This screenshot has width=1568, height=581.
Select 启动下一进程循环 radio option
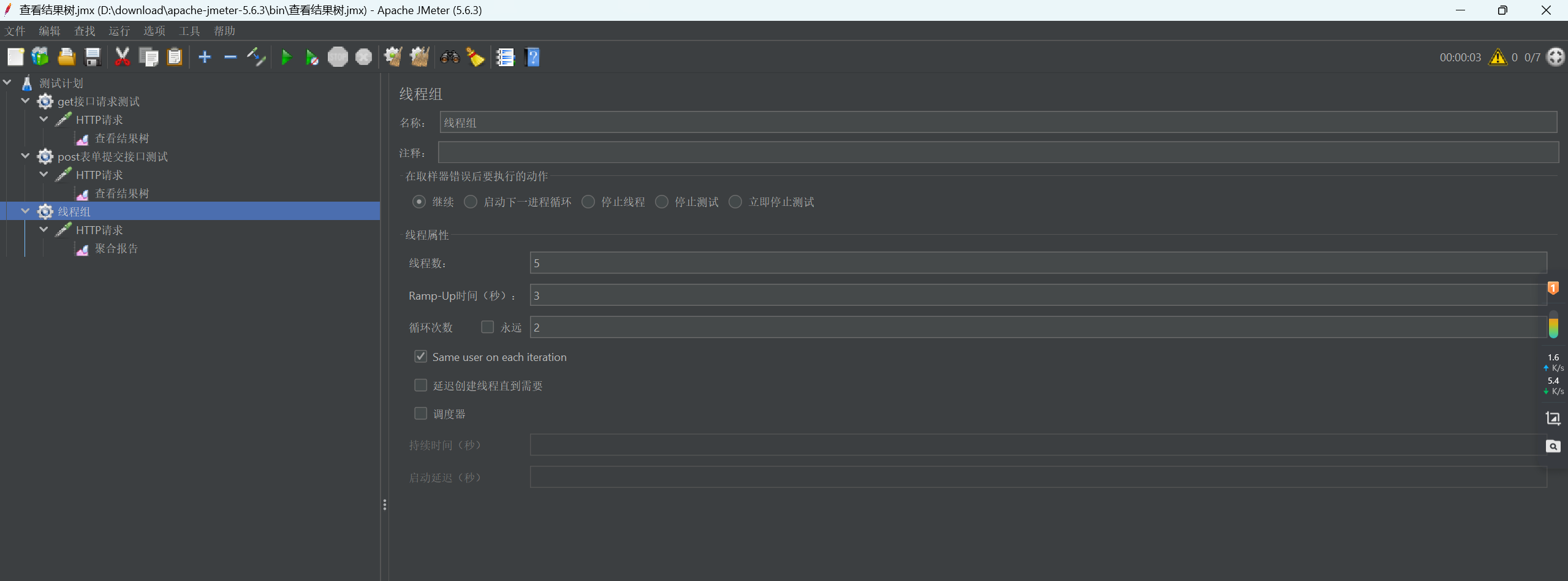(x=471, y=202)
